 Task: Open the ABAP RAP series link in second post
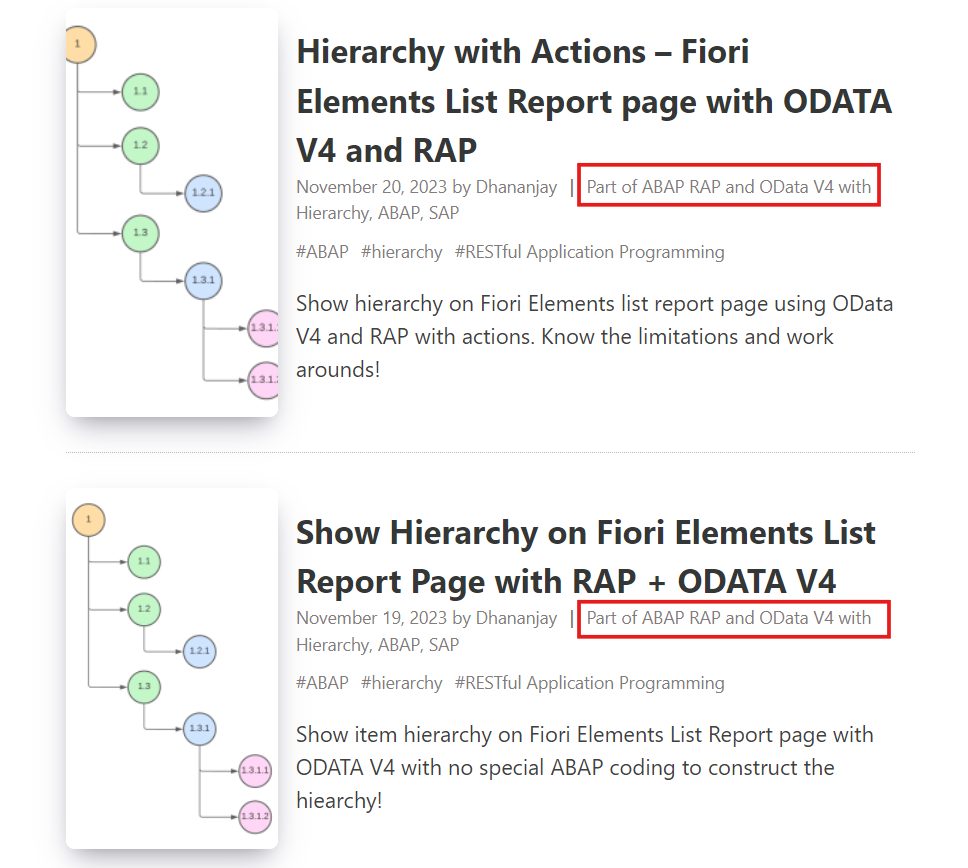point(728,618)
